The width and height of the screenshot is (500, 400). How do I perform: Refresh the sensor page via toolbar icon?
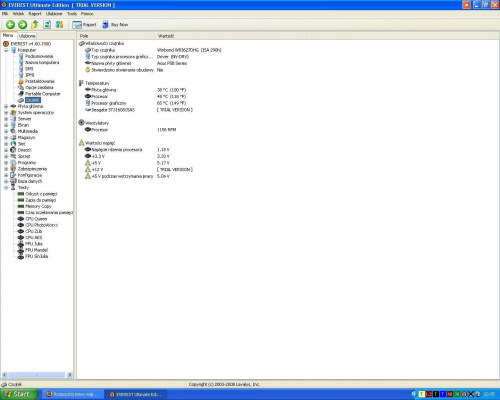pyautogui.click(x=47, y=24)
